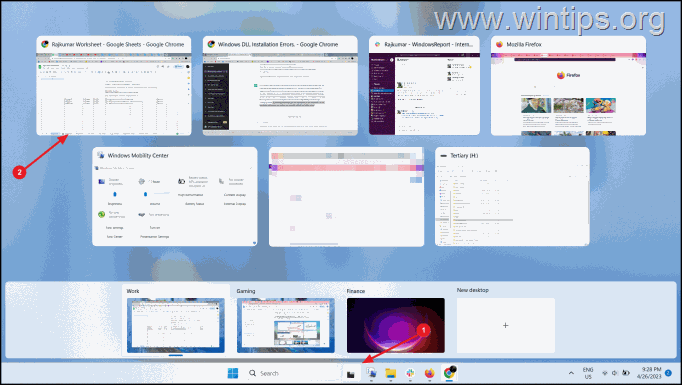Click drive icon on Tertiary (H:) title
Viewport: 682px width, 385px height.
444,156
